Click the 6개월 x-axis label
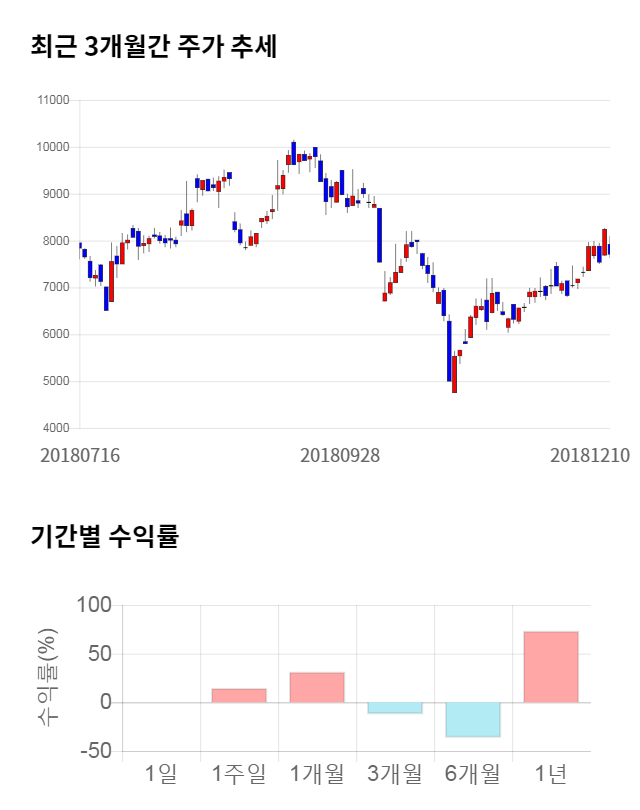 (473, 773)
